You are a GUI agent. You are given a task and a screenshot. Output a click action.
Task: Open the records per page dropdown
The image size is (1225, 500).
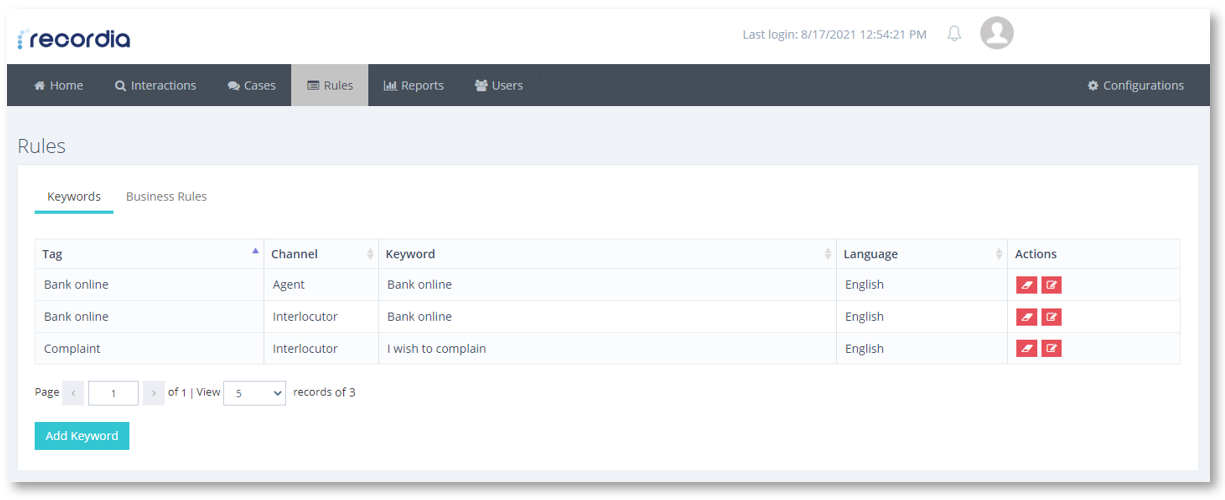click(255, 393)
